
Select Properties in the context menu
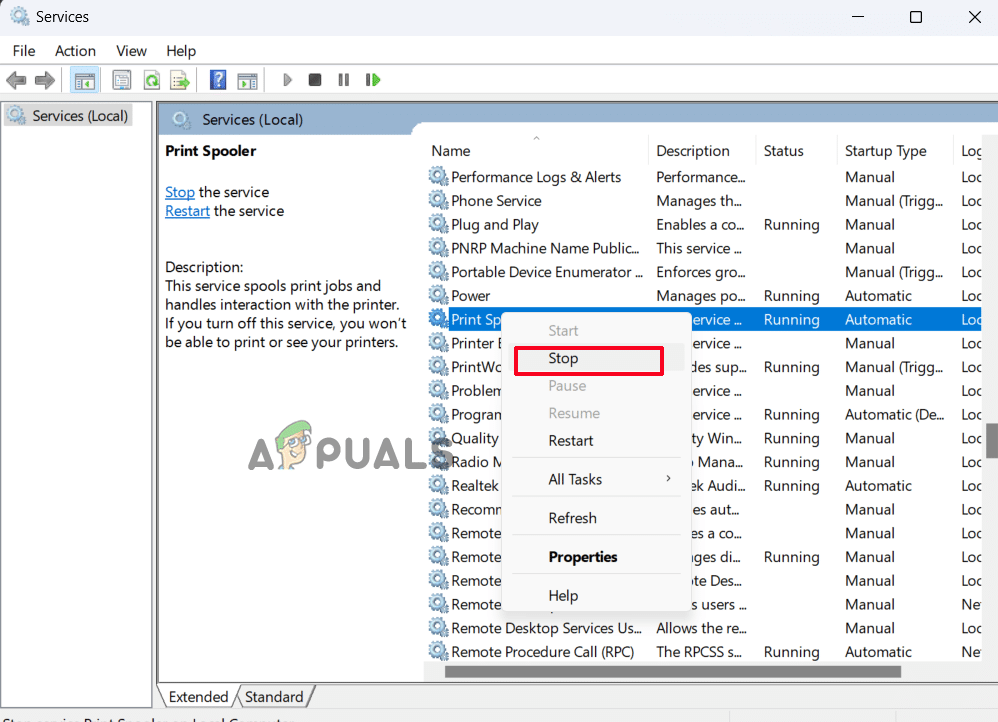pyautogui.click(x=583, y=557)
